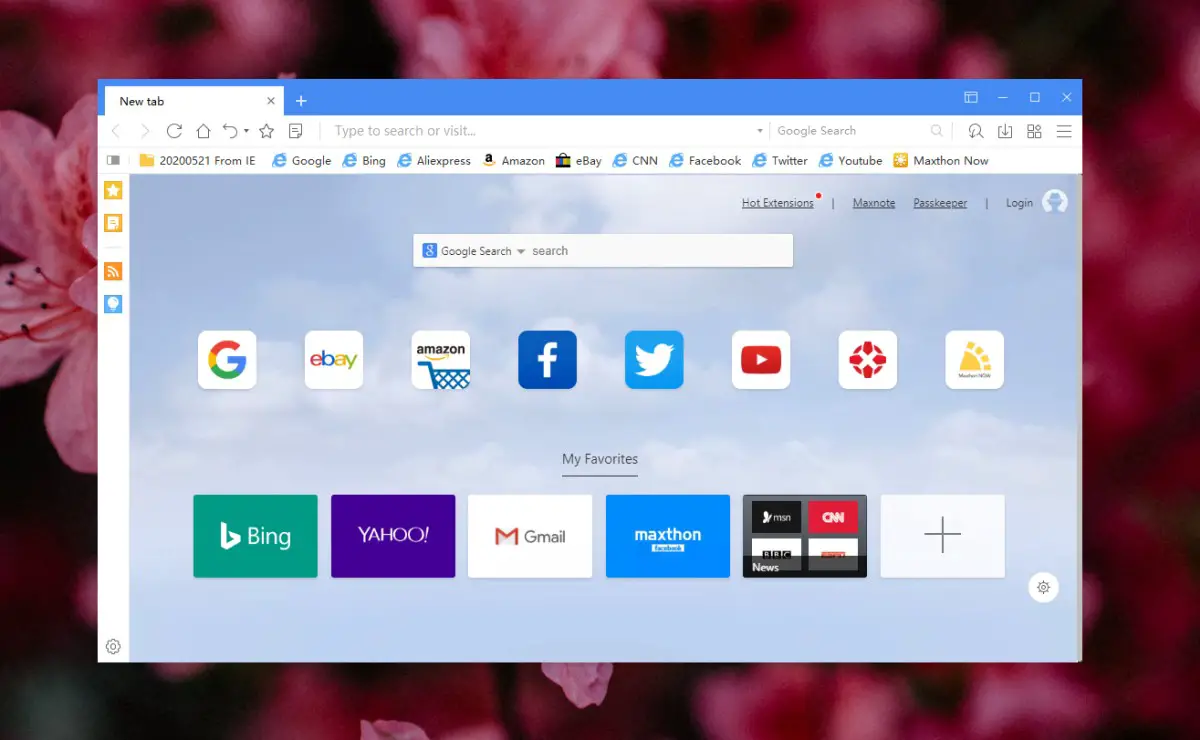Click the undo closed tab icon
The image size is (1200, 740).
point(230,131)
